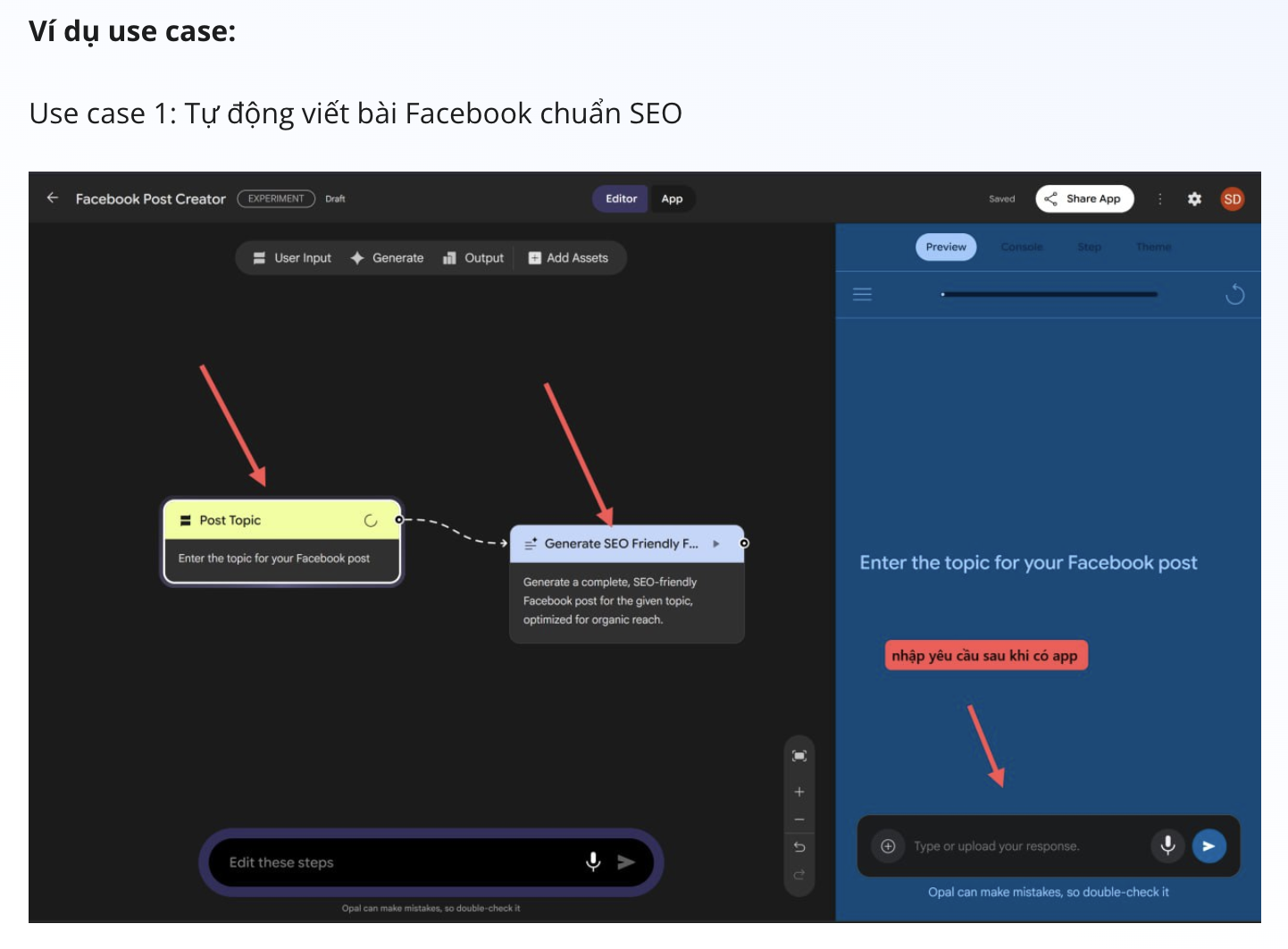Open the Console tab
Screen dimensions: 1288x949
pos(1022,248)
